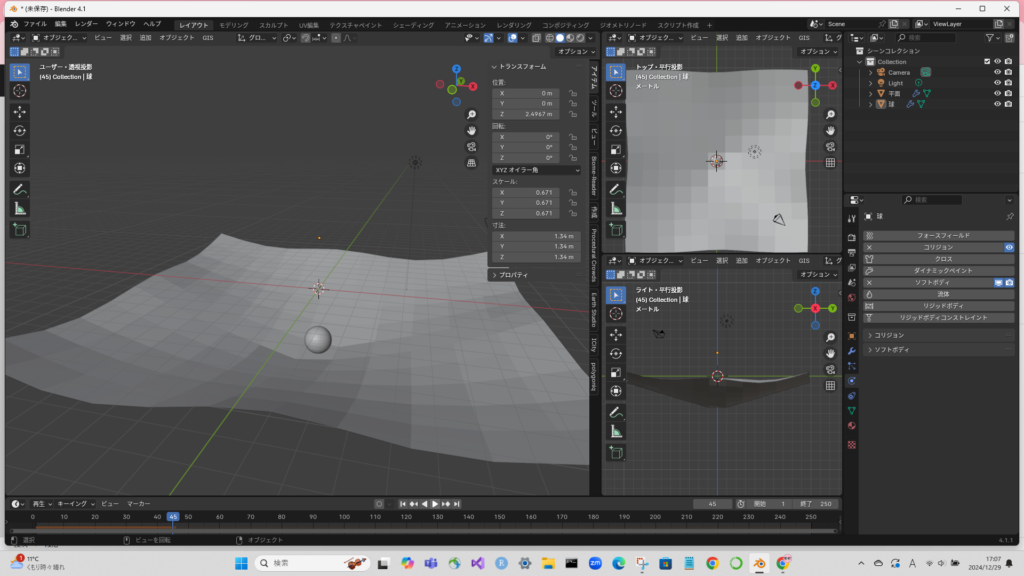
Task: Select the Scale tool in main viewport
Action: (20, 149)
